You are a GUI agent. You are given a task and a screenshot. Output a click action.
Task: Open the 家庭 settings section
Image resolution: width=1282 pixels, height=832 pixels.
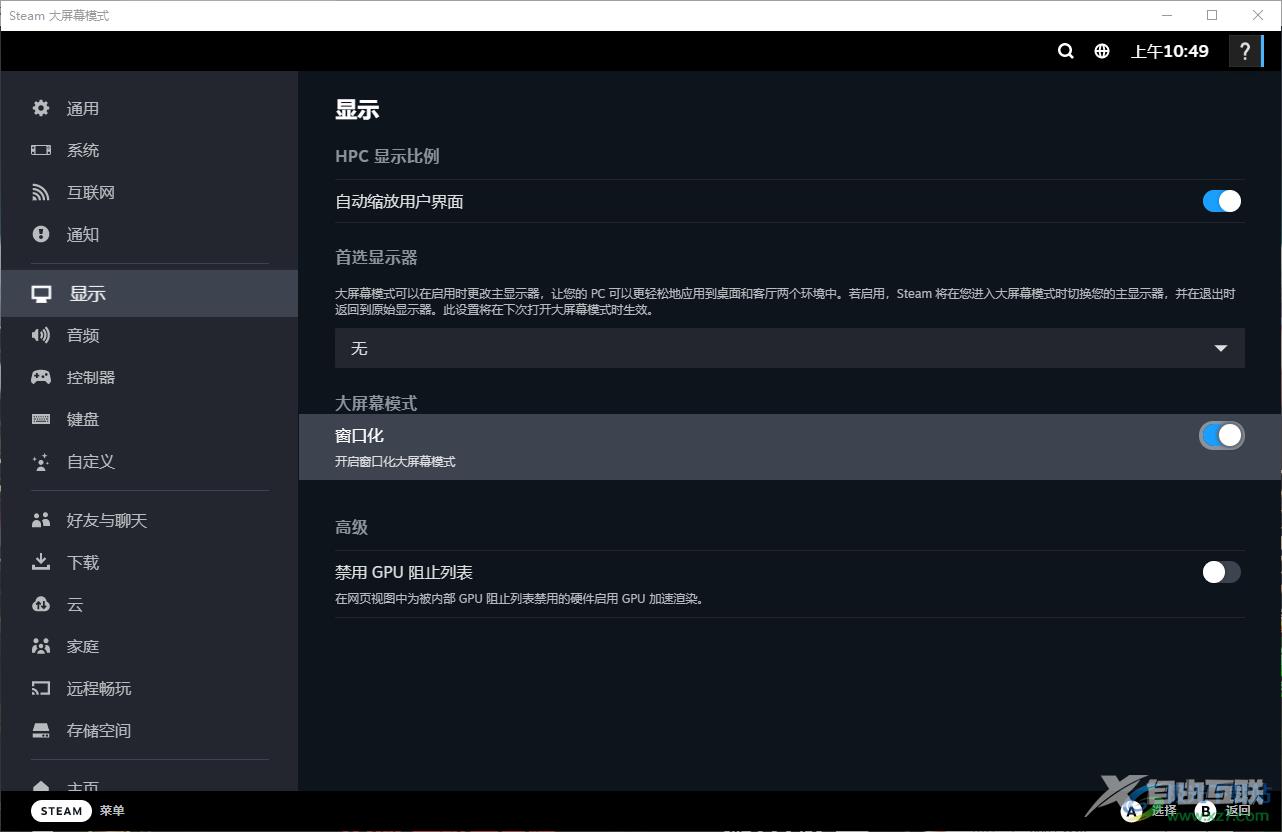pos(149,646)
